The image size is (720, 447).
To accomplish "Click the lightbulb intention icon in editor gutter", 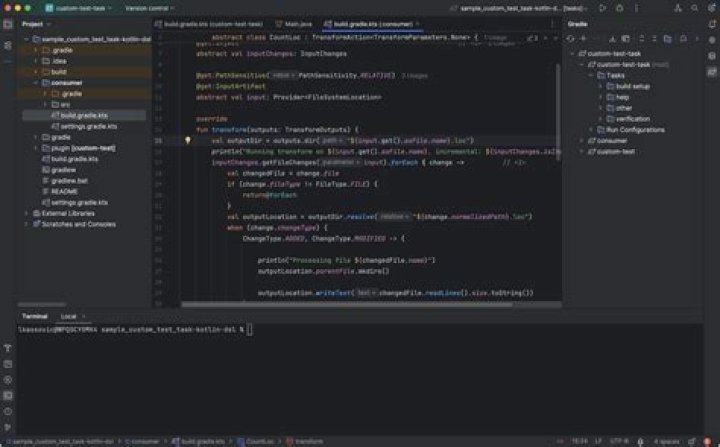I will pyautogui.click(x=187, y=140).
